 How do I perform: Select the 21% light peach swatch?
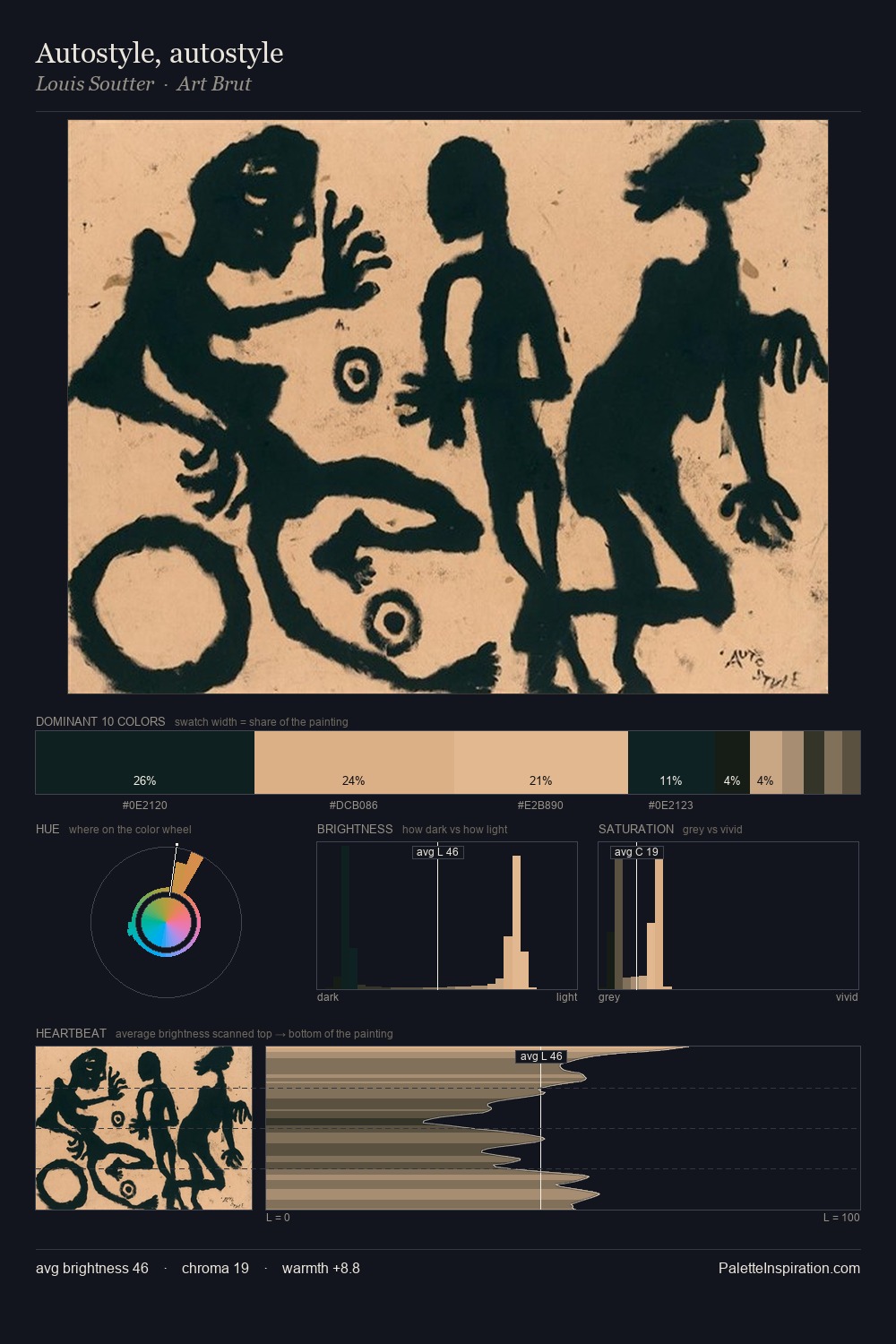pos(541,762)
